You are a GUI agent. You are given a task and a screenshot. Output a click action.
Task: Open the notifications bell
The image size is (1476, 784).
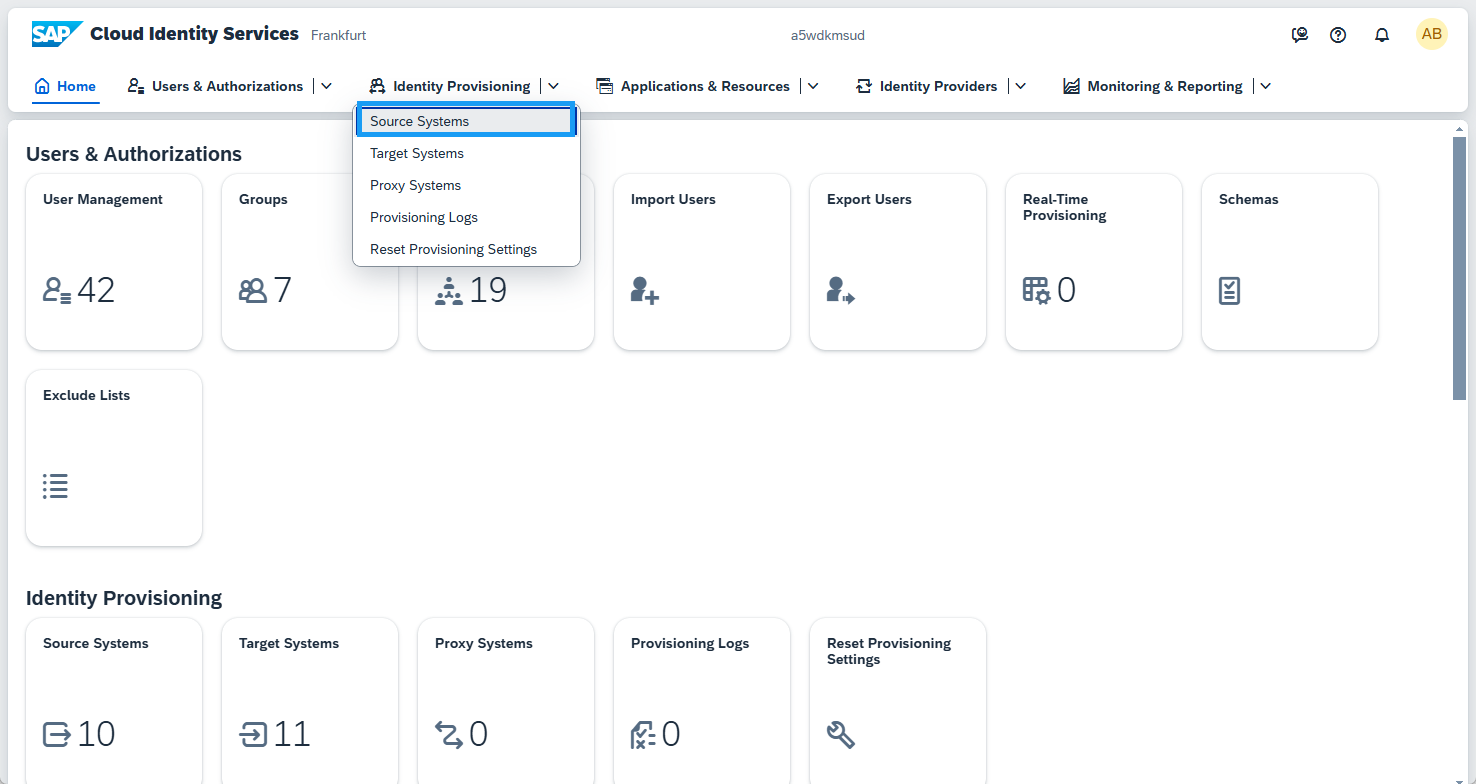point(1382,35)
